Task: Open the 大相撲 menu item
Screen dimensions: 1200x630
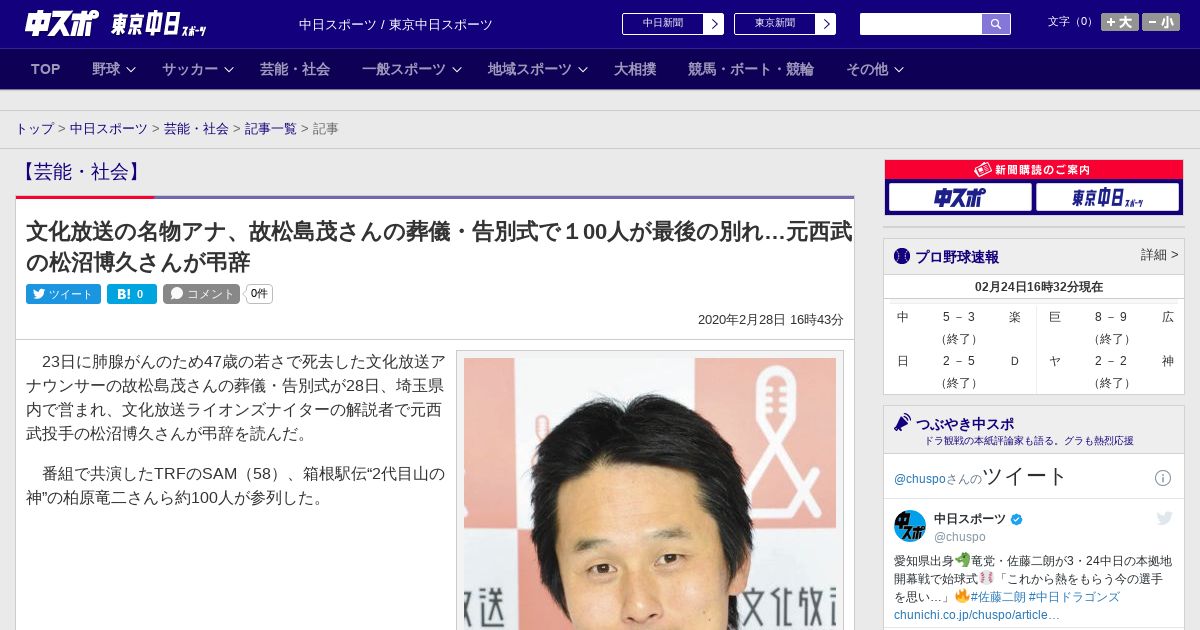Action: point(635,69)
